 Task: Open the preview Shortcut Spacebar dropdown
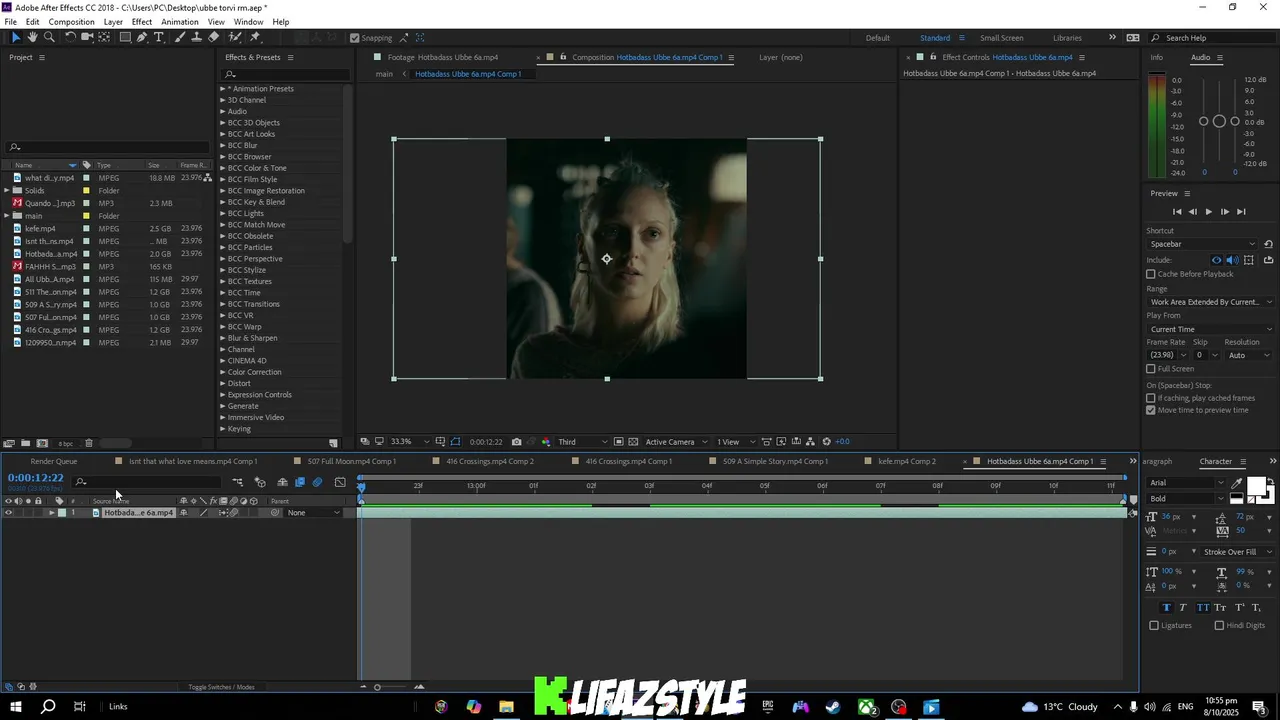click(1203, 244)
